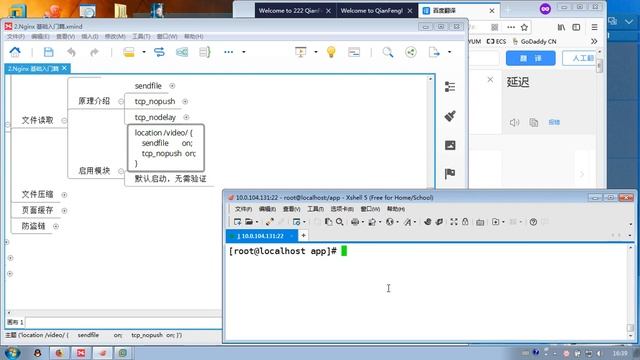Add a new Xshell session tab with plus
Viewport: 640px width, 360px height.
(303, 236)
